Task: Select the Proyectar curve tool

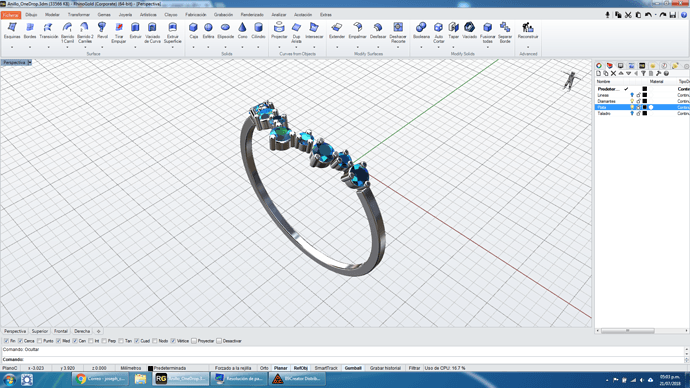Action: [279, 30]
